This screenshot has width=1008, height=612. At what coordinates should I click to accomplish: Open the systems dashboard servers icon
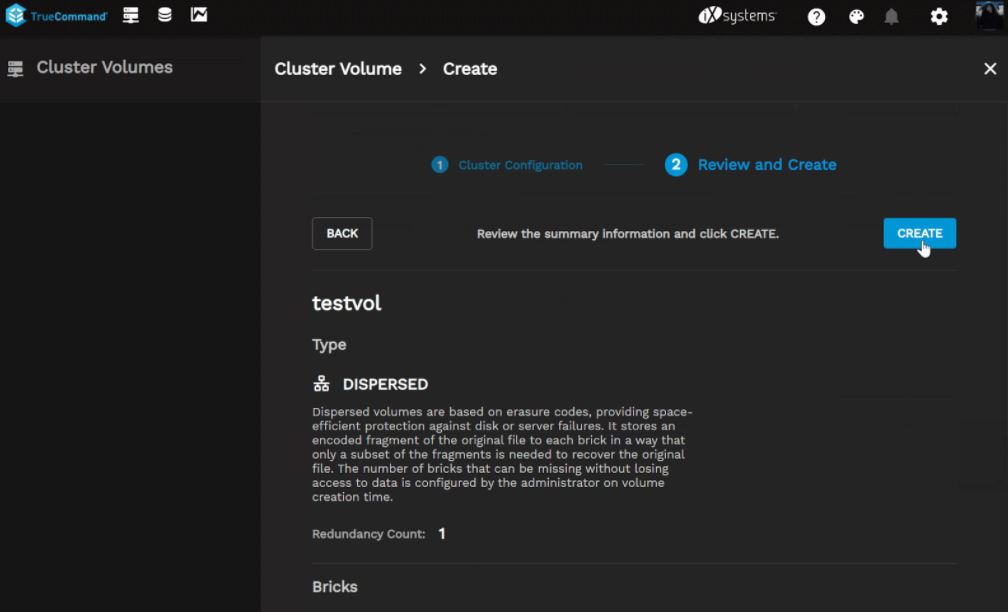tap(131, 15)
